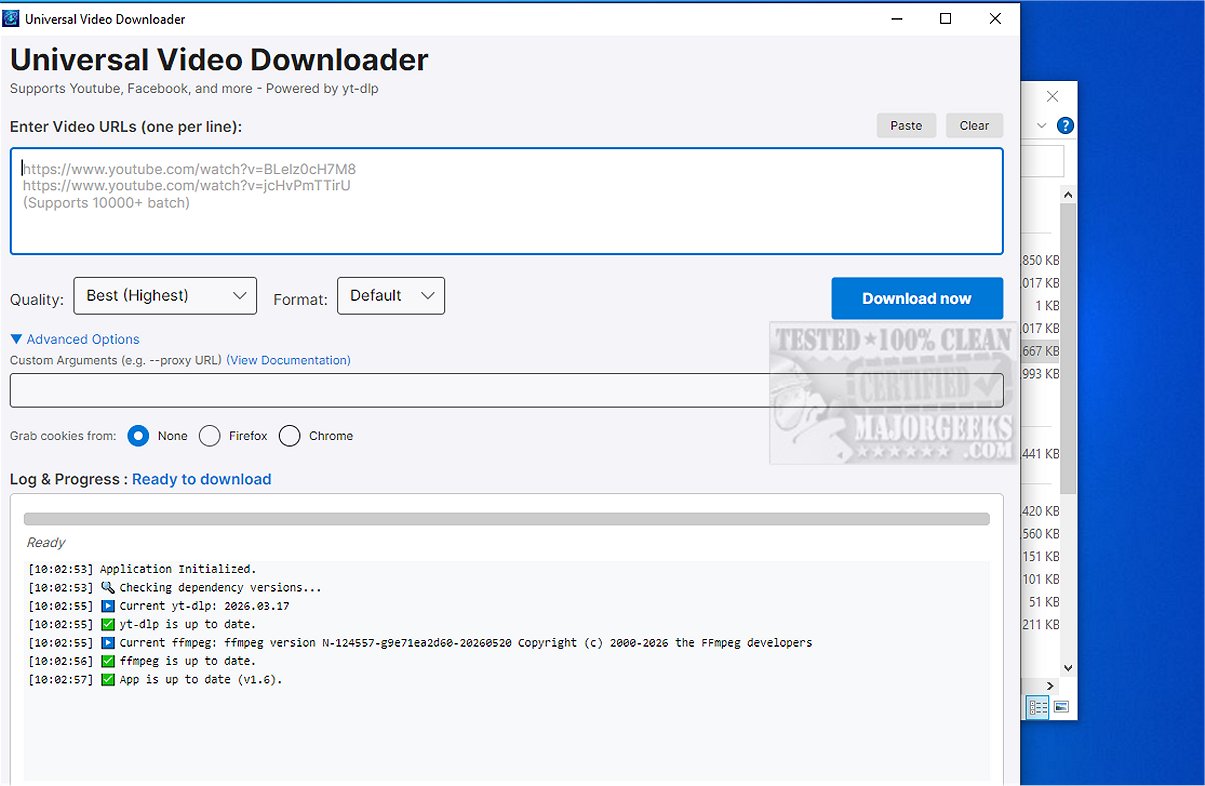Click in the Video URLs text area
The image size is (1205, 786).
pos(507,202)
